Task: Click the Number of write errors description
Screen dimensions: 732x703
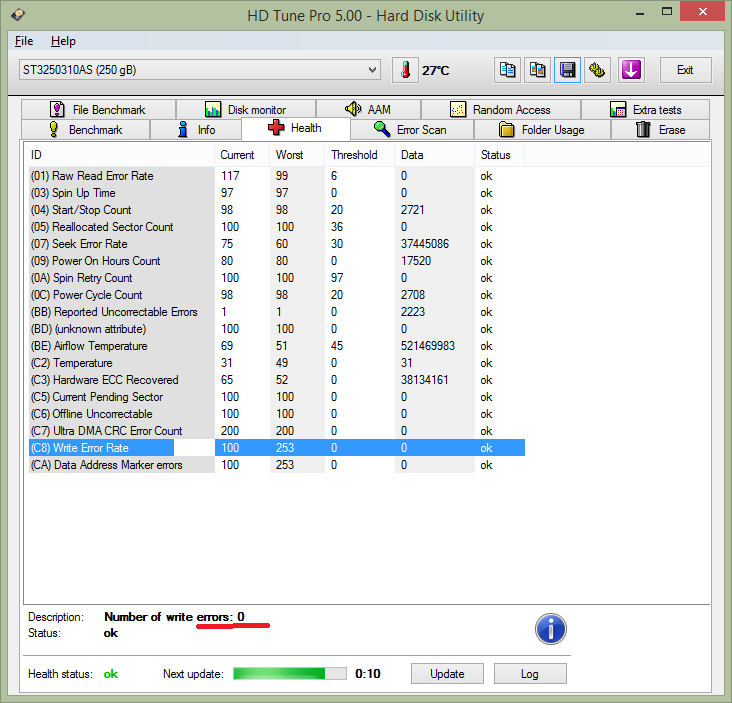Action: (174, 617)
